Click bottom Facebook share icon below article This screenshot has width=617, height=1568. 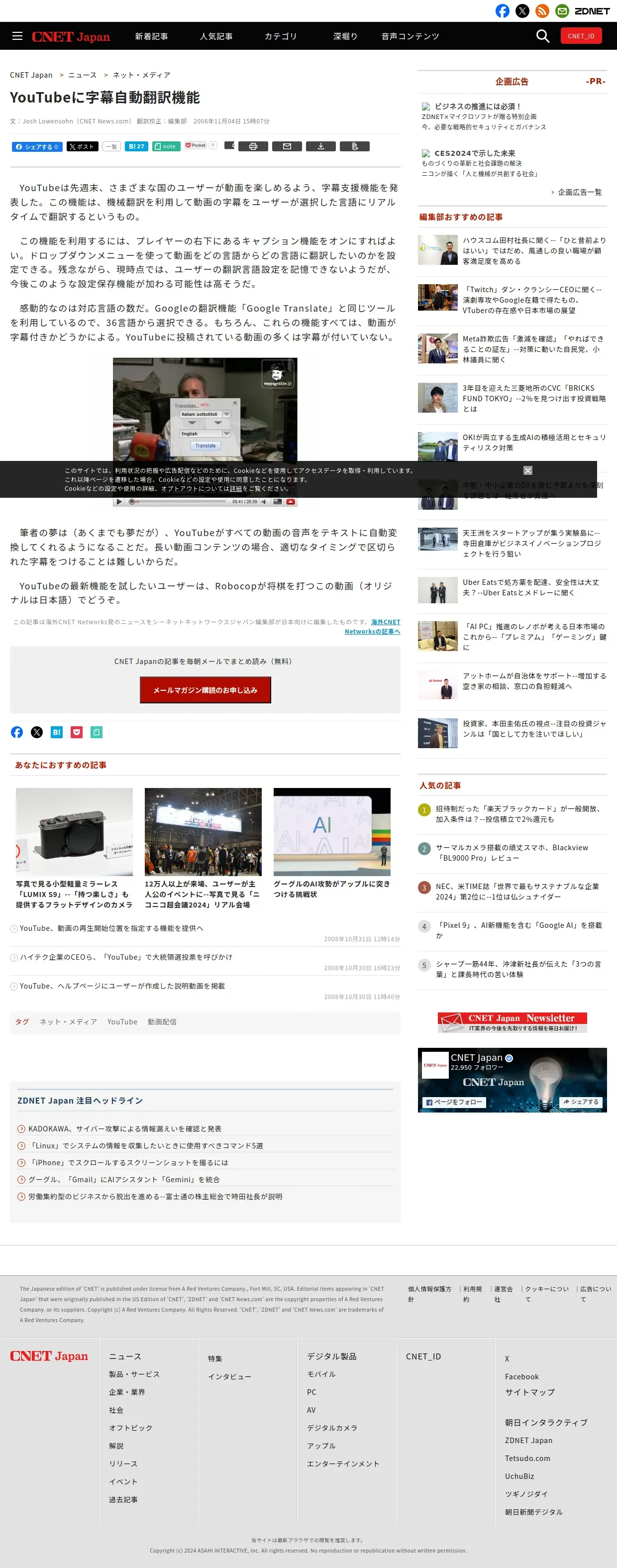(x=17, y=732)
